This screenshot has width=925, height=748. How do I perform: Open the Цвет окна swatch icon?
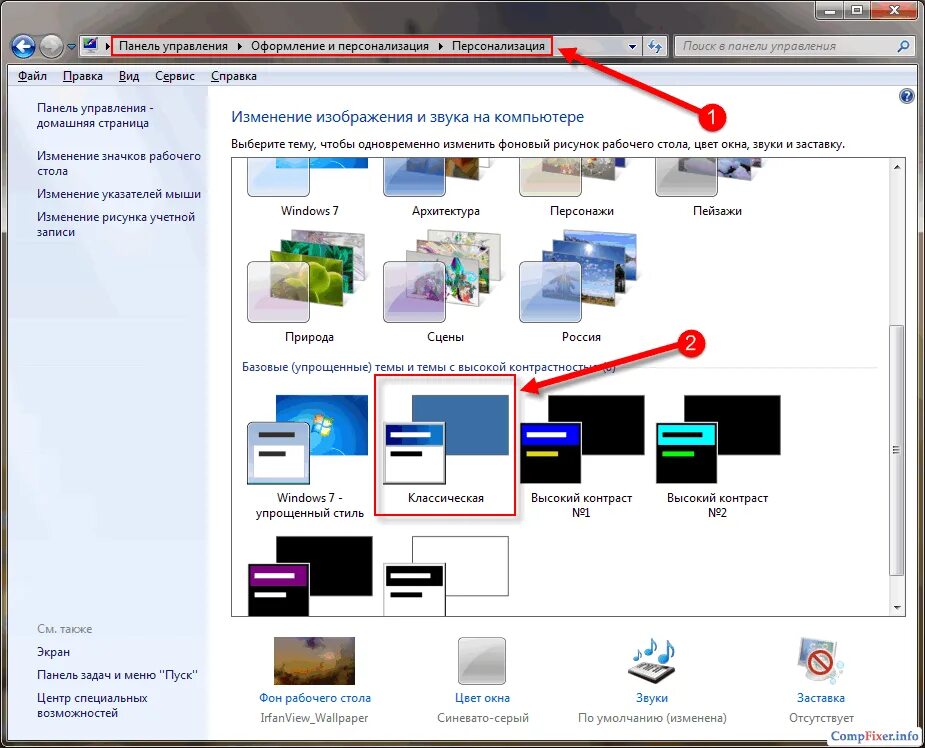[x=482, y=661]
